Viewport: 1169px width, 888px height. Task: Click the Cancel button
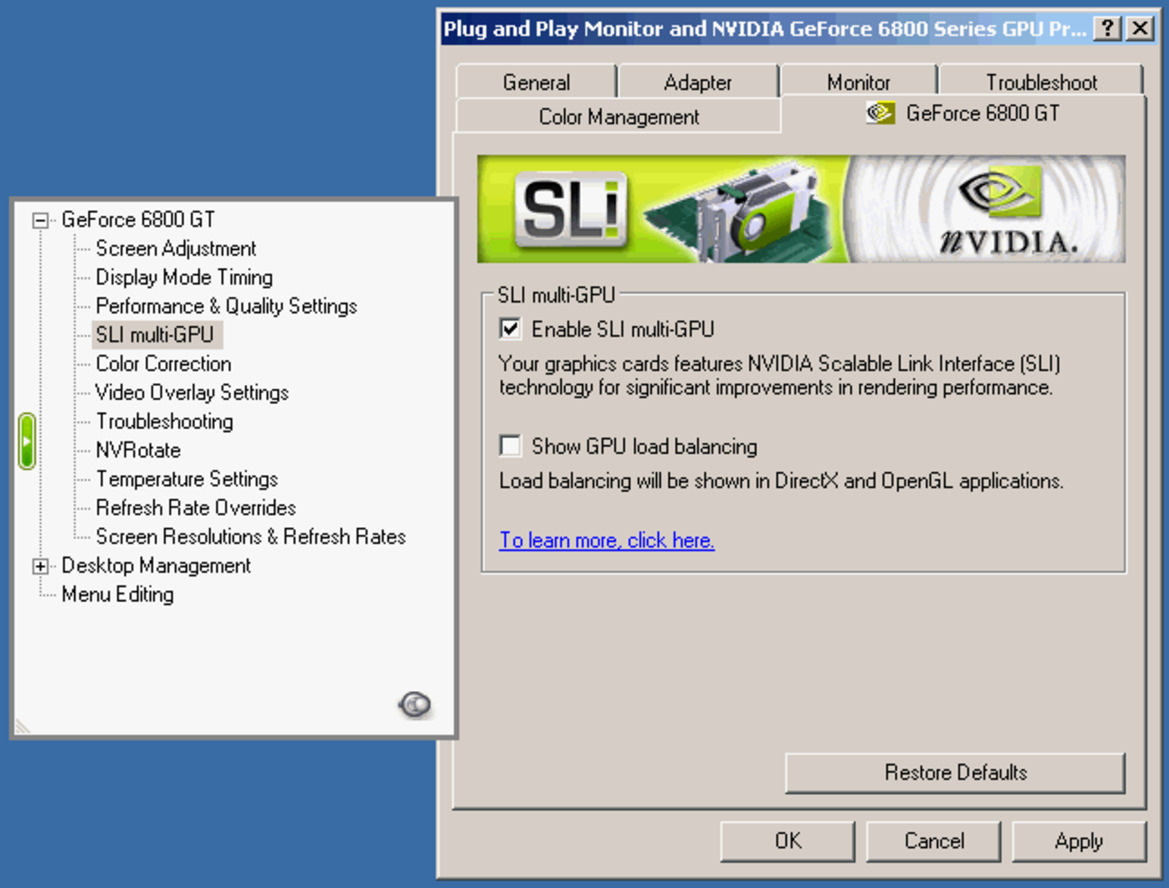[933, 841]
